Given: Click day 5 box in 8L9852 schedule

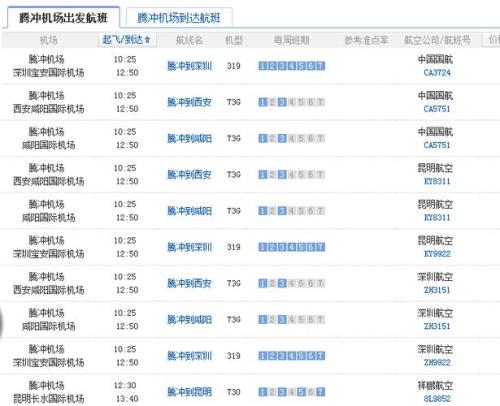Looking at the screenshot, I should pos(301,392).
